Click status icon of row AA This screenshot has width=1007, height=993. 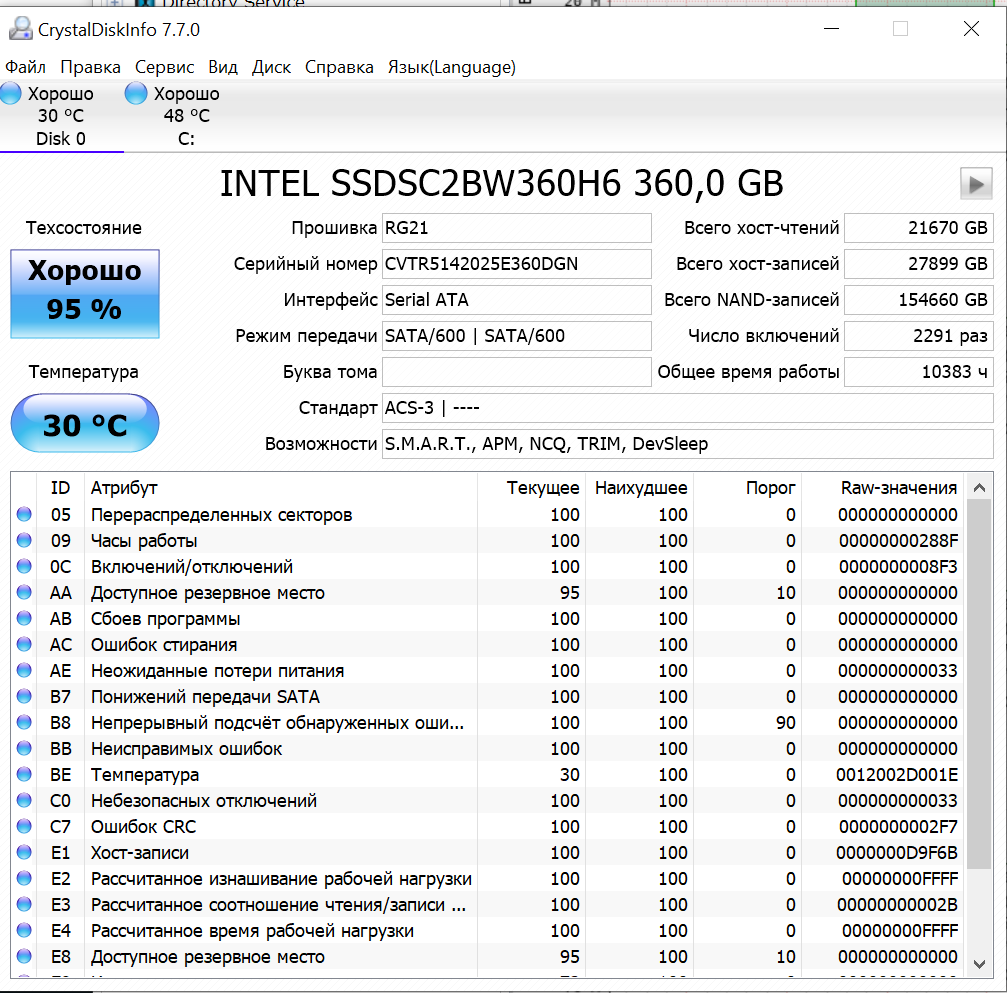(x=24, y=592)
